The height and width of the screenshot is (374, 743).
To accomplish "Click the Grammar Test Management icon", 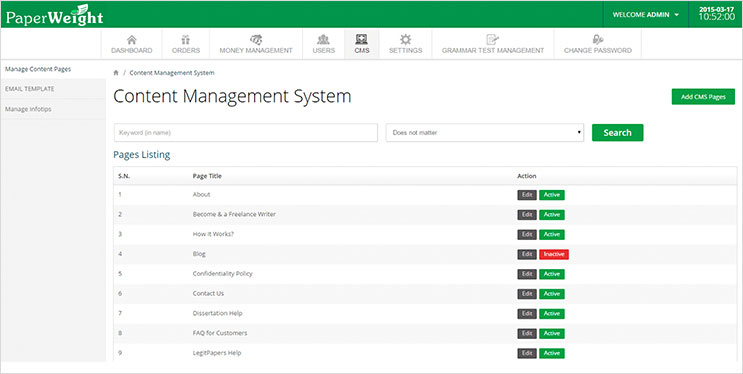I will click(x=493, y=39).
